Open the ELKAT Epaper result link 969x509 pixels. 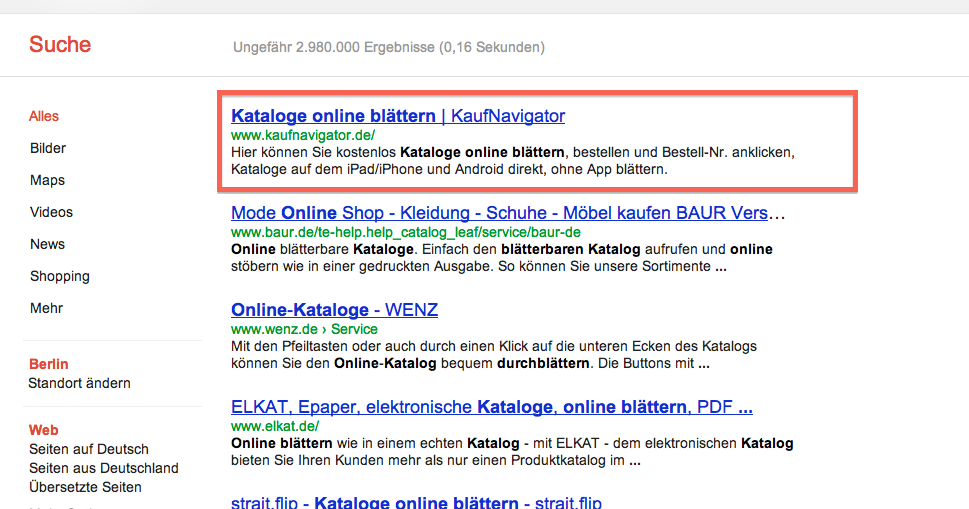point(492,407)
